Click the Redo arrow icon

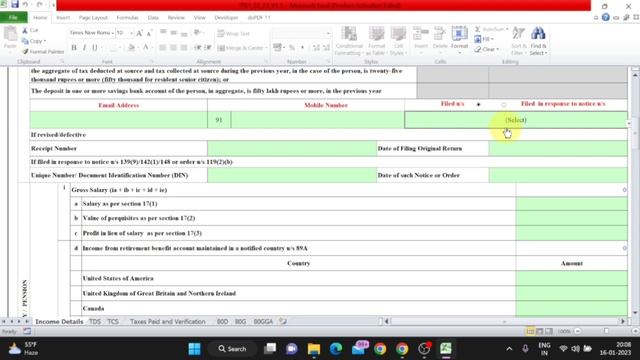(x=39, y=4)
